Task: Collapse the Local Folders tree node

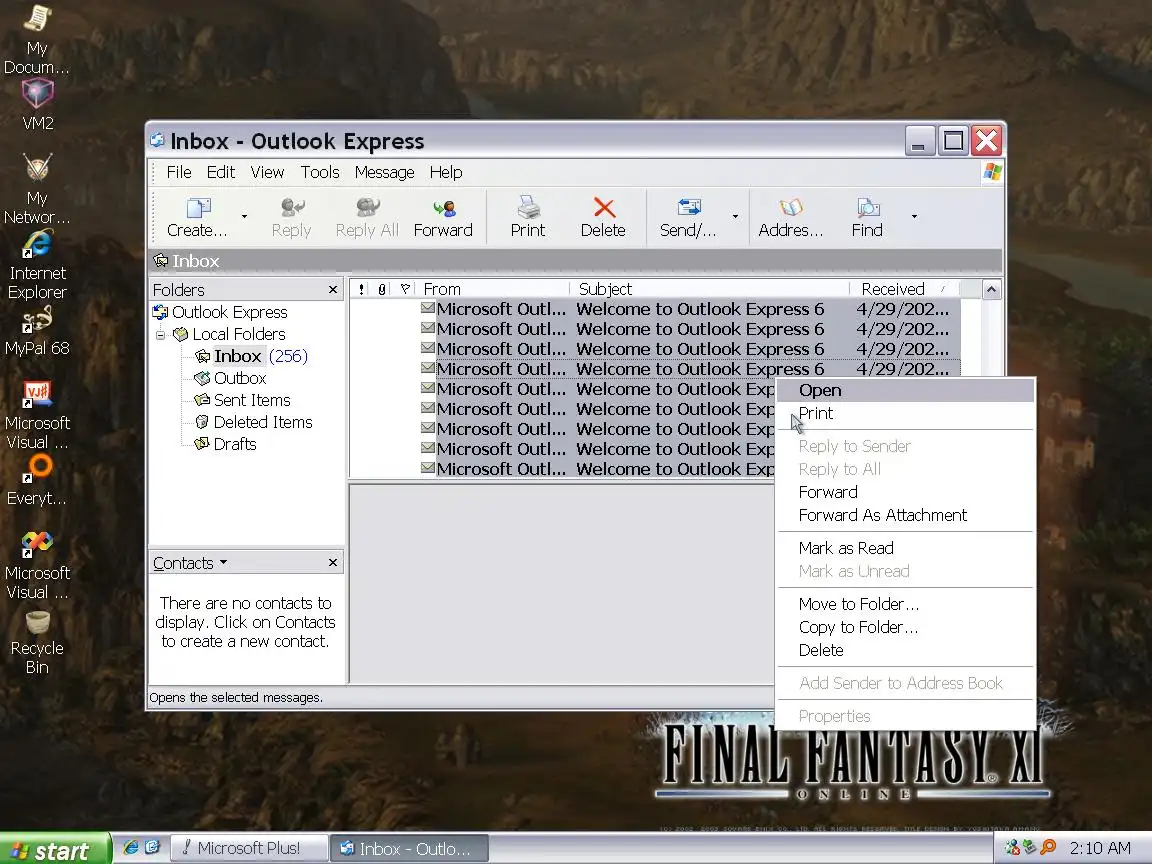Action: click(160, 335)
